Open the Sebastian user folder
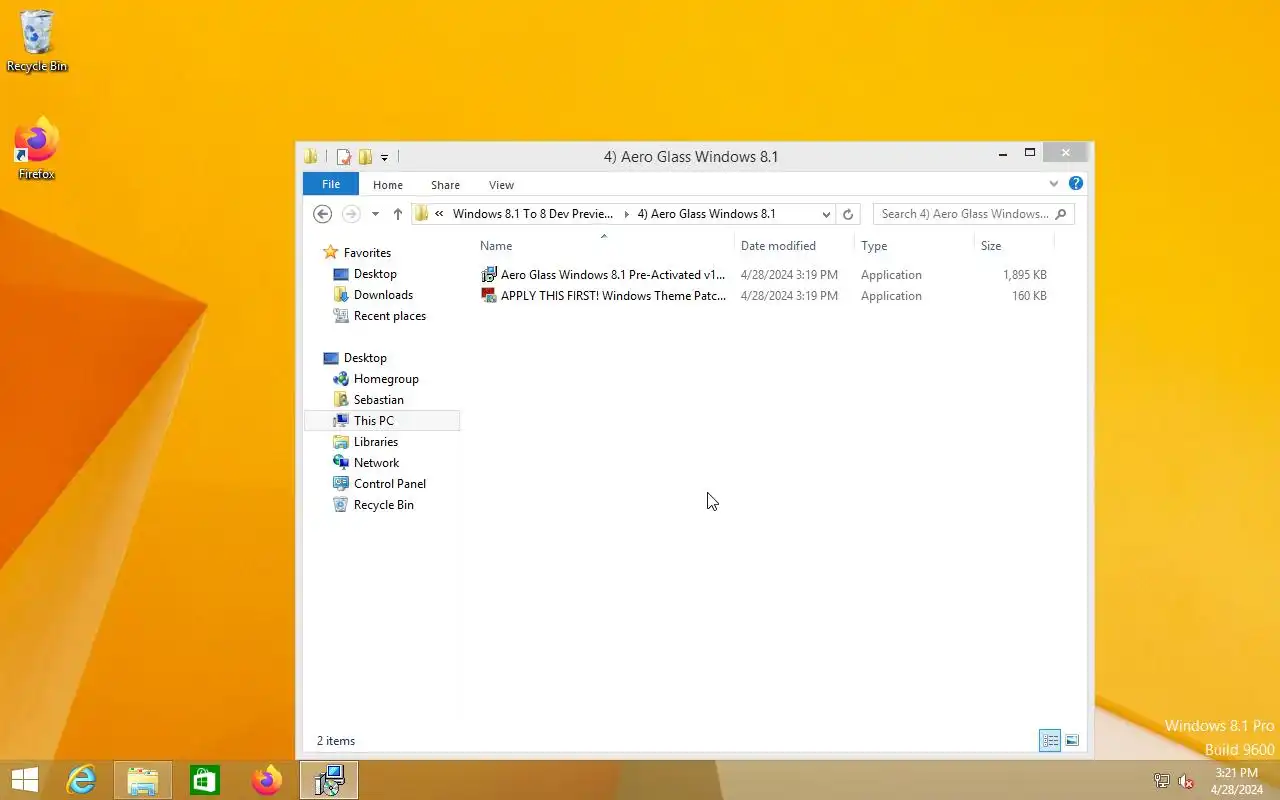This screenshot has height=800, width=1280. (x=378, y=400)
